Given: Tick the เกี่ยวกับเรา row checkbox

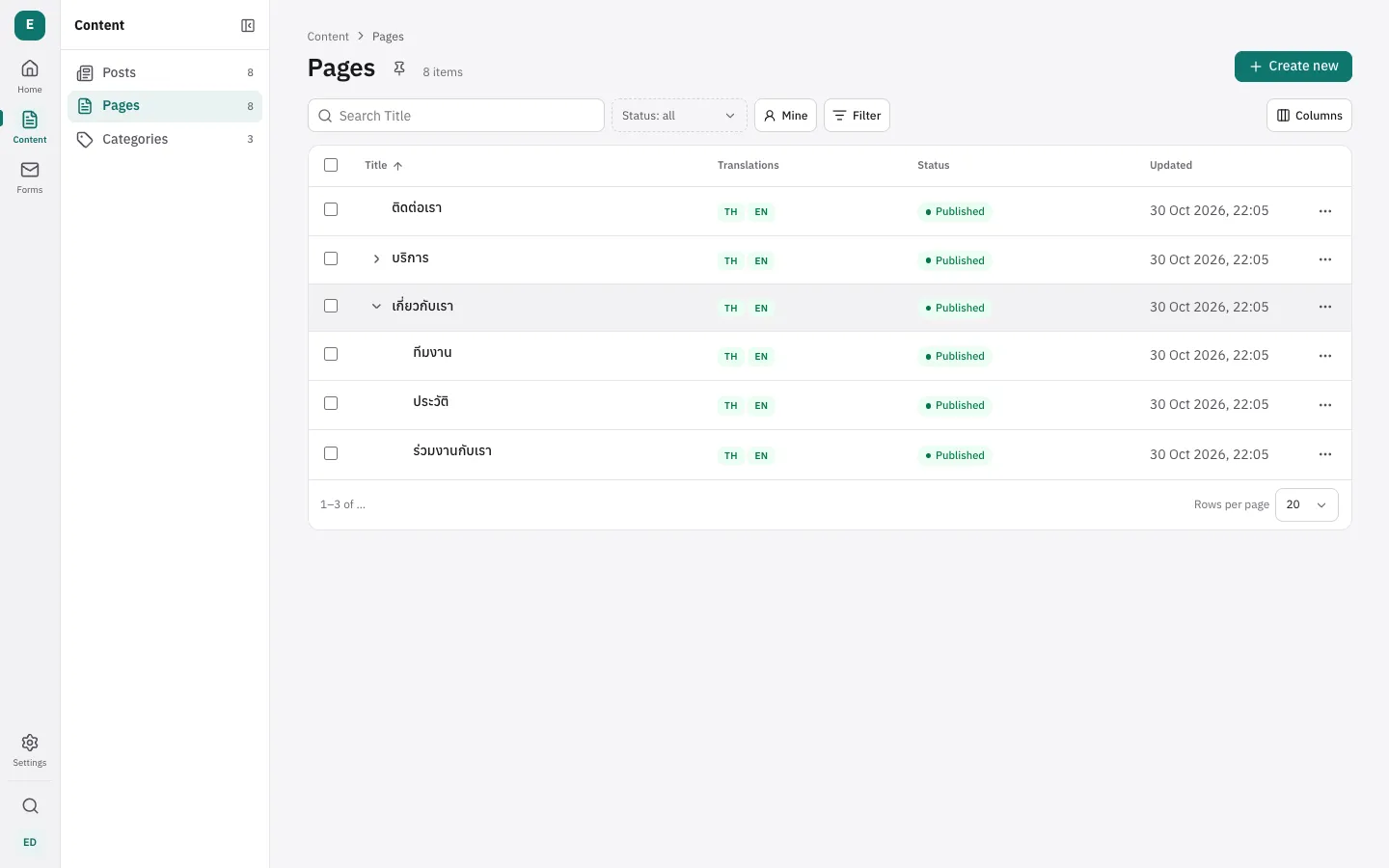Looking at the screenshot, I should coord(331,306).
